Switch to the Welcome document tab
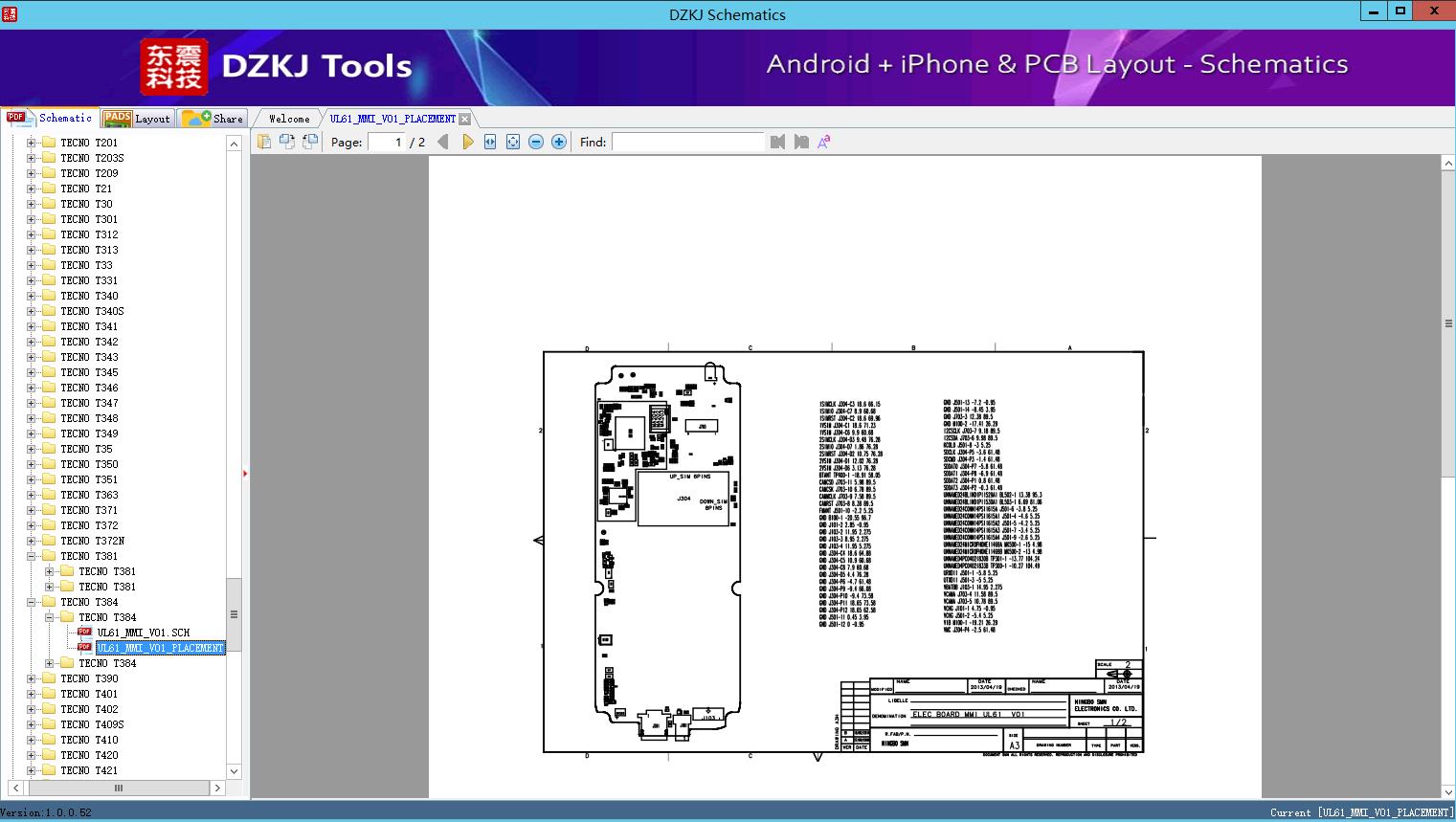 289,119
